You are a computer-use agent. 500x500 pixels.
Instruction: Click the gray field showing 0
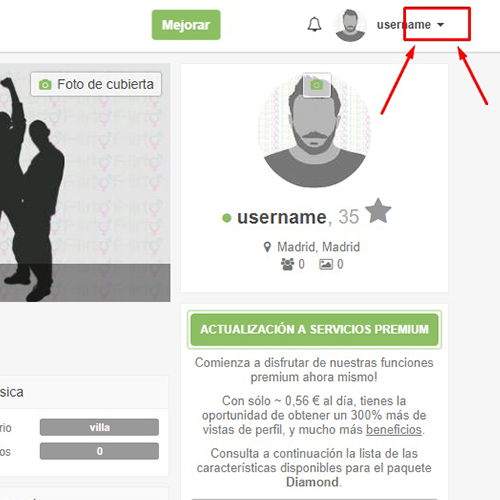[99, 451]
